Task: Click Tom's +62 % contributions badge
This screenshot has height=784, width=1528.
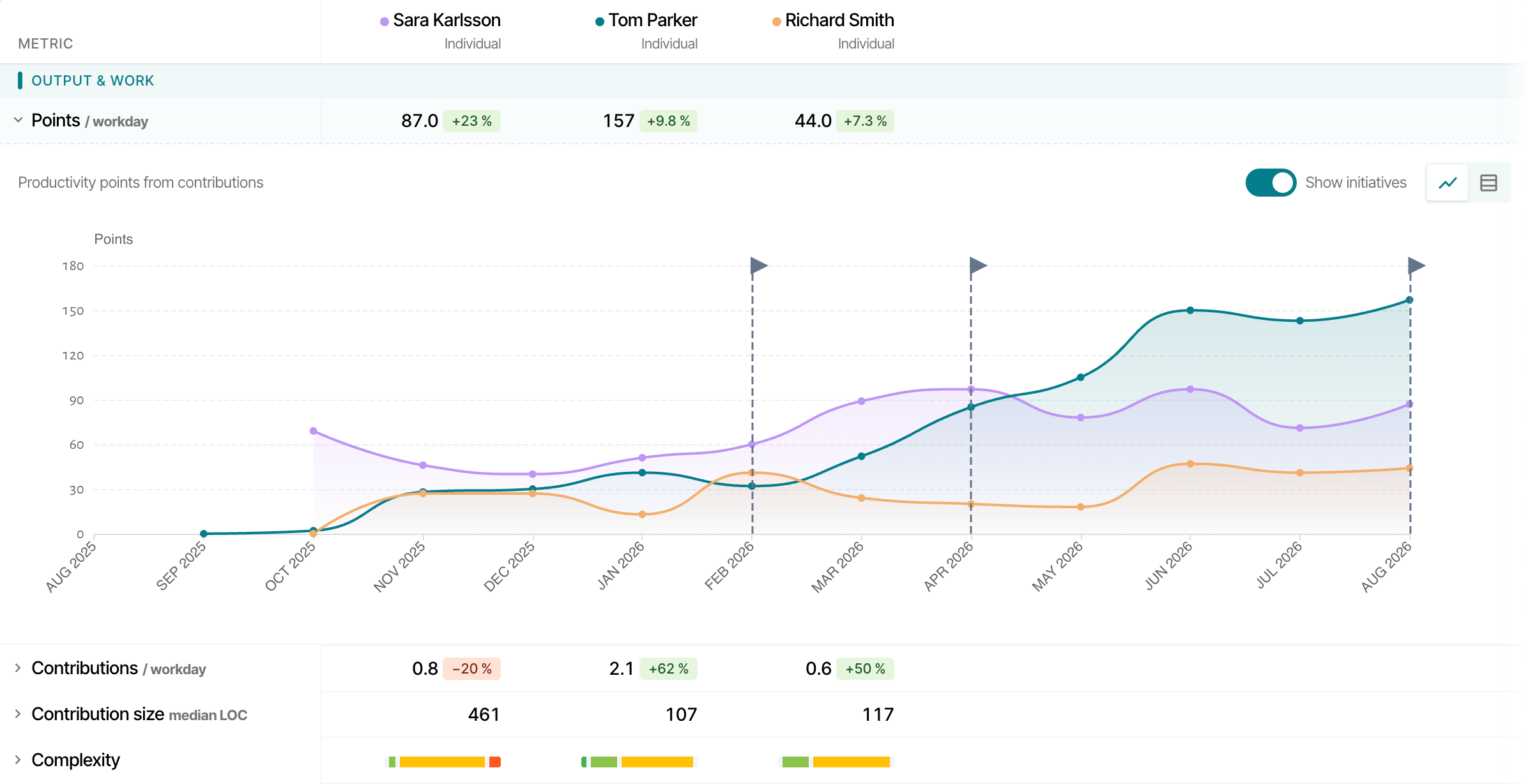Action: (x=668, y=668)
